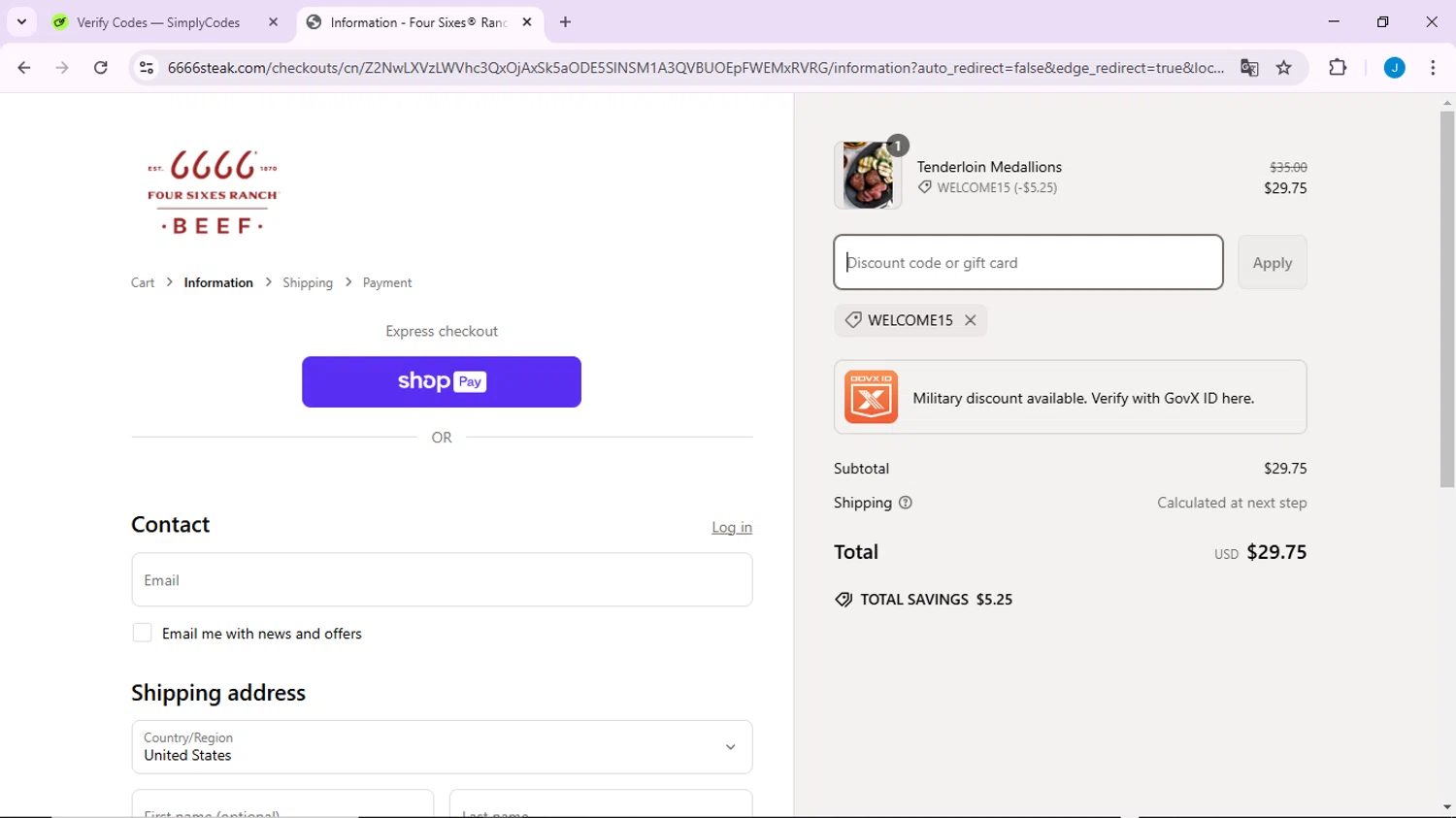Viewport: 1456px width, 818px height.
Task: Focus the Email input field
Action: (x=442, y=580)
